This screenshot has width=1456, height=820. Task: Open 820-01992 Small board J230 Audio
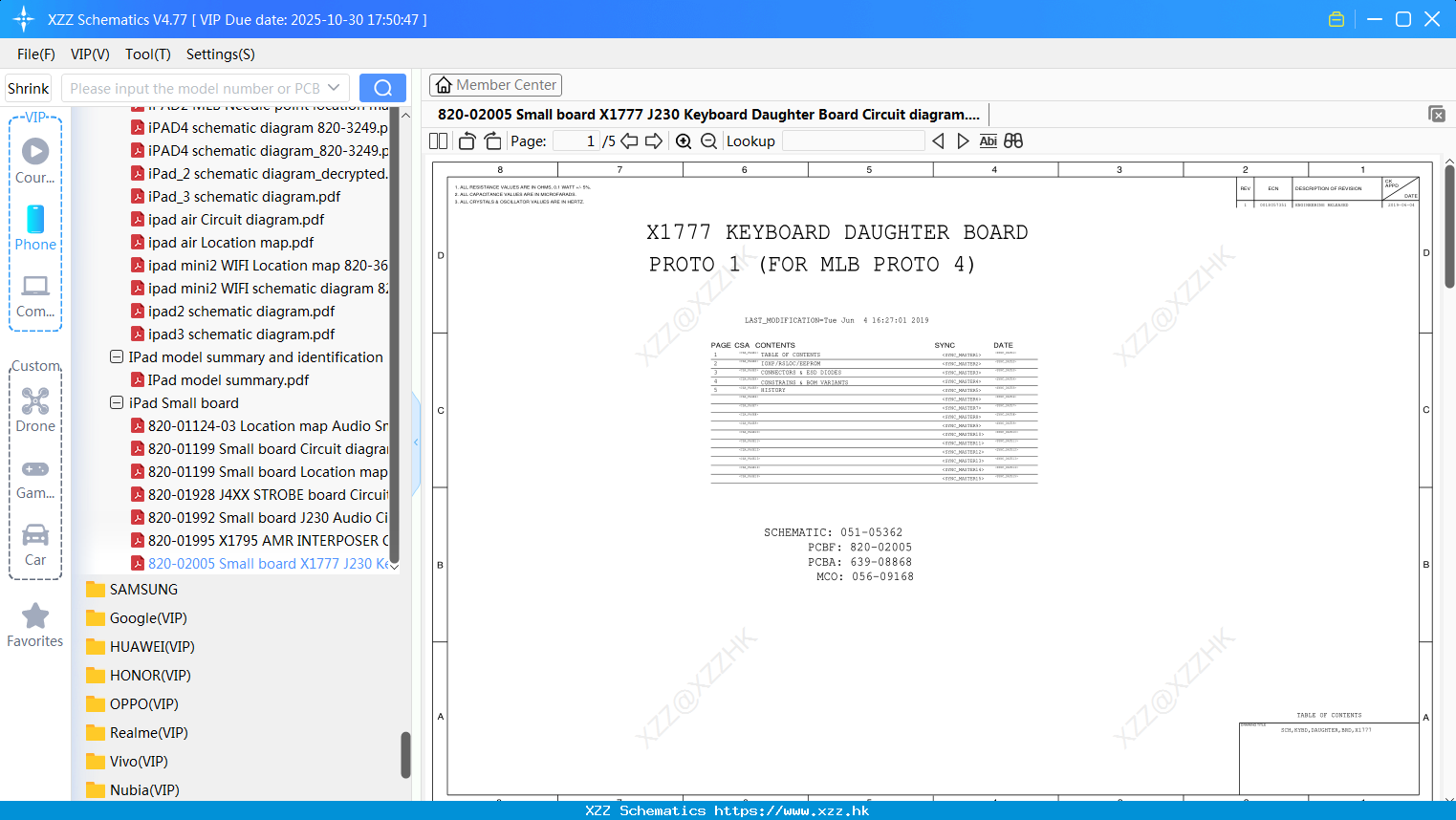(259, 517)
